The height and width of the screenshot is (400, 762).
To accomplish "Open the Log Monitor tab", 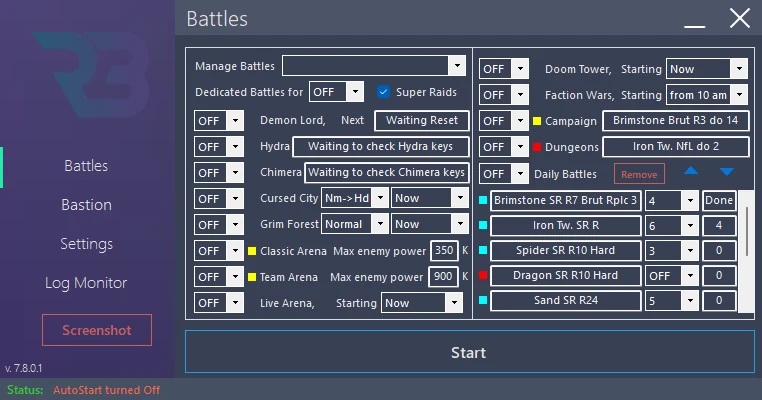I will 86,282.
